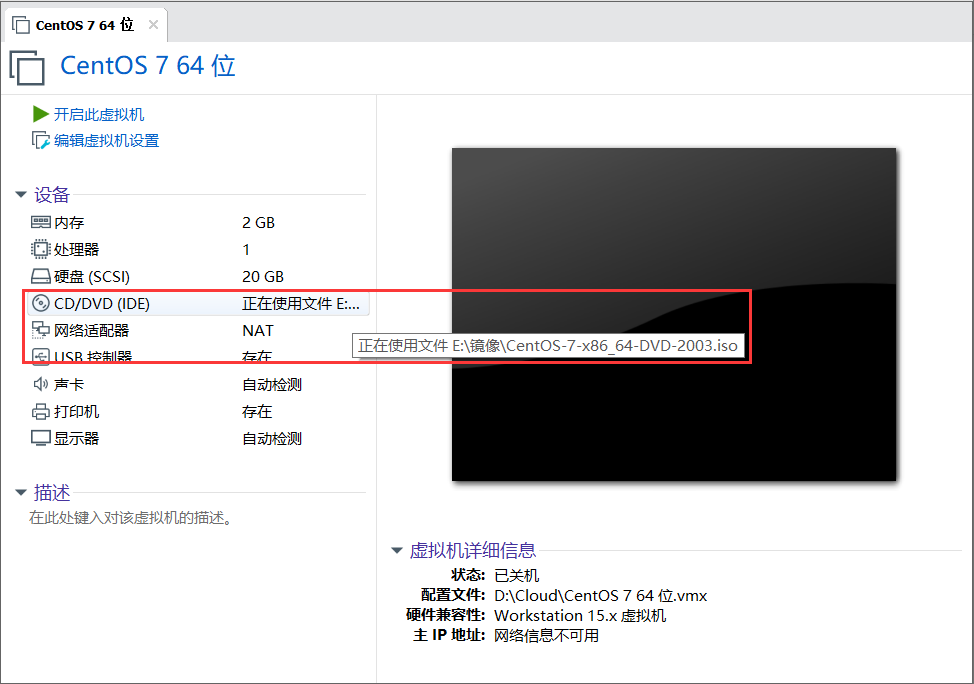
Task: Click the large VM icon beside the title
Action: [x=27, y=67]
